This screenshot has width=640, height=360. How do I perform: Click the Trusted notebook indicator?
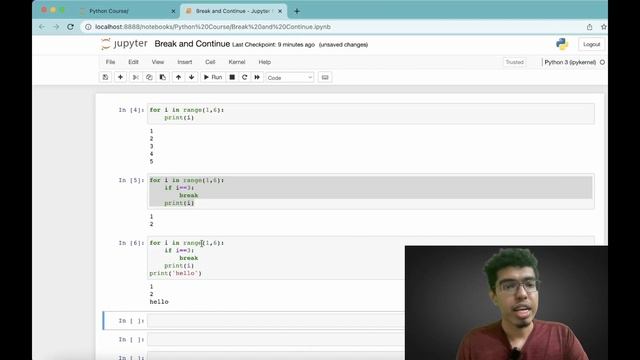pyautogui.click(x=514, y=62)
